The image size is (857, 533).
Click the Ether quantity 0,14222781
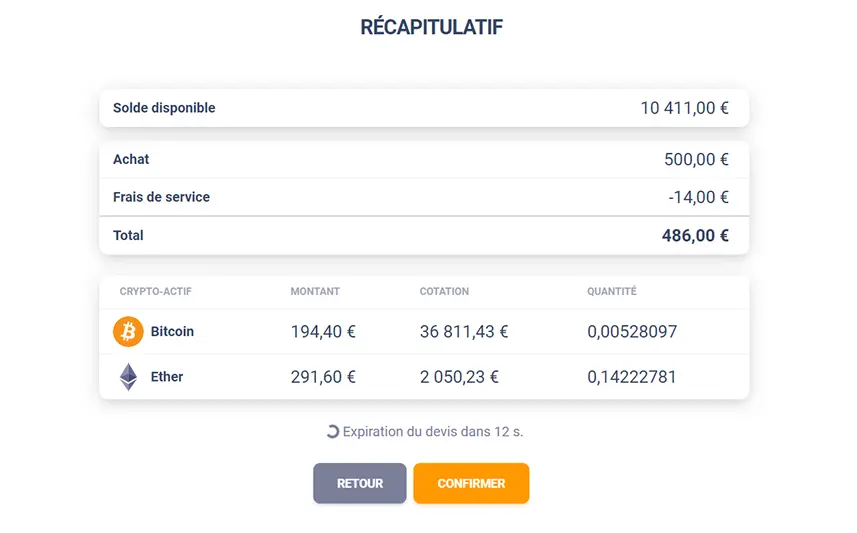(x=632, y=377)
